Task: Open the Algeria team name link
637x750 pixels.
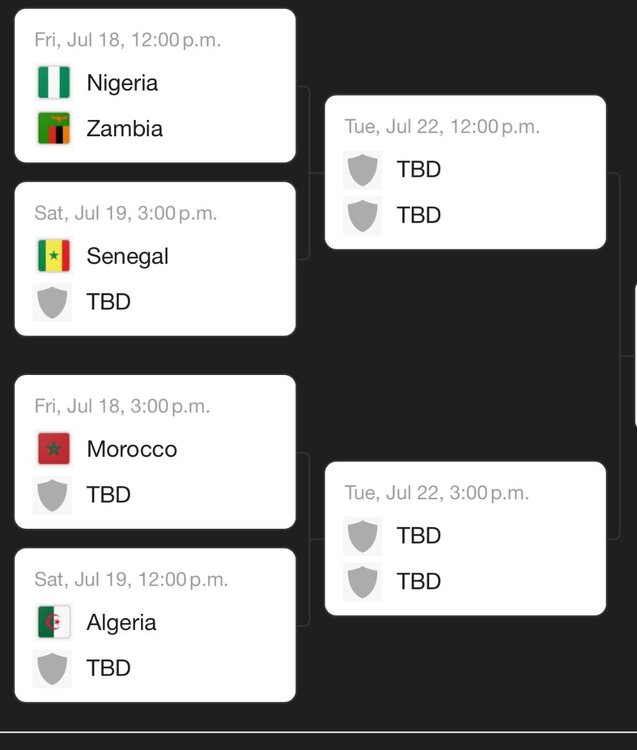Action: point(121,622)
